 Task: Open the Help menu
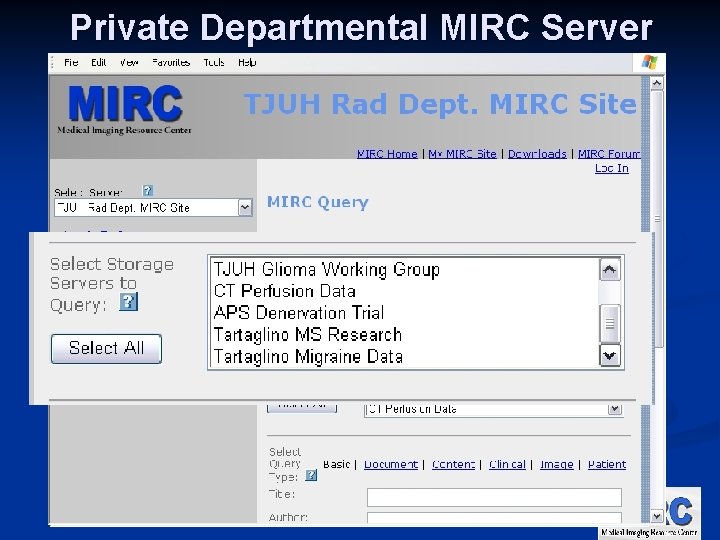247,62
